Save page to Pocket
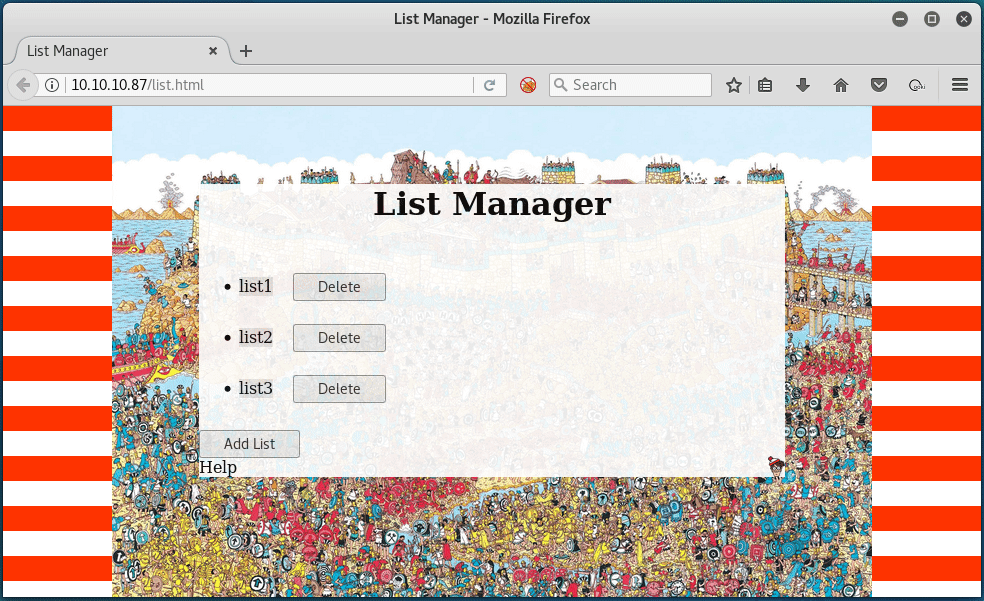The width and height of the screenshot is (984, 601). point(879,85)
